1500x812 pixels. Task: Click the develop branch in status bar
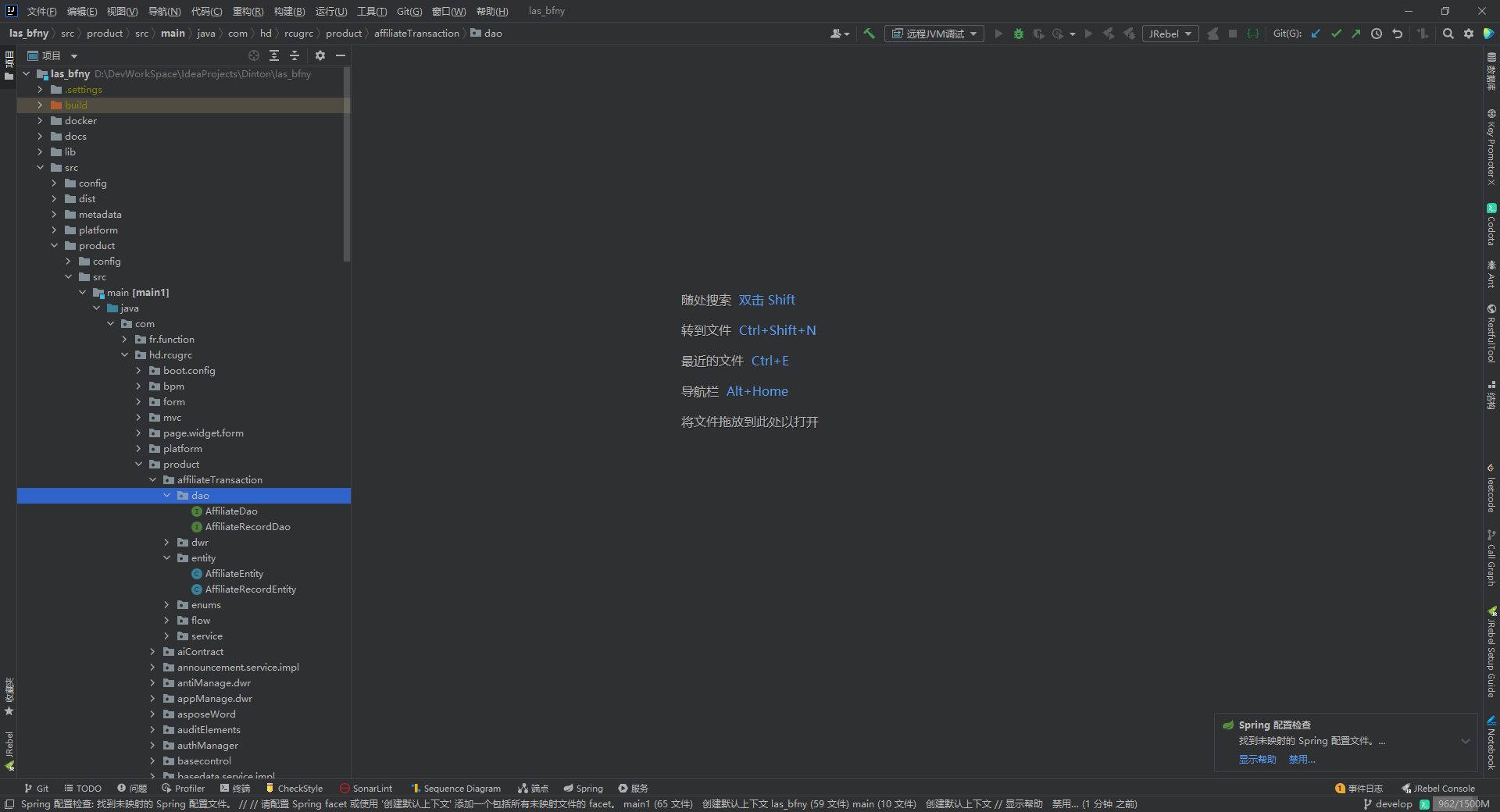[1387, 804]
